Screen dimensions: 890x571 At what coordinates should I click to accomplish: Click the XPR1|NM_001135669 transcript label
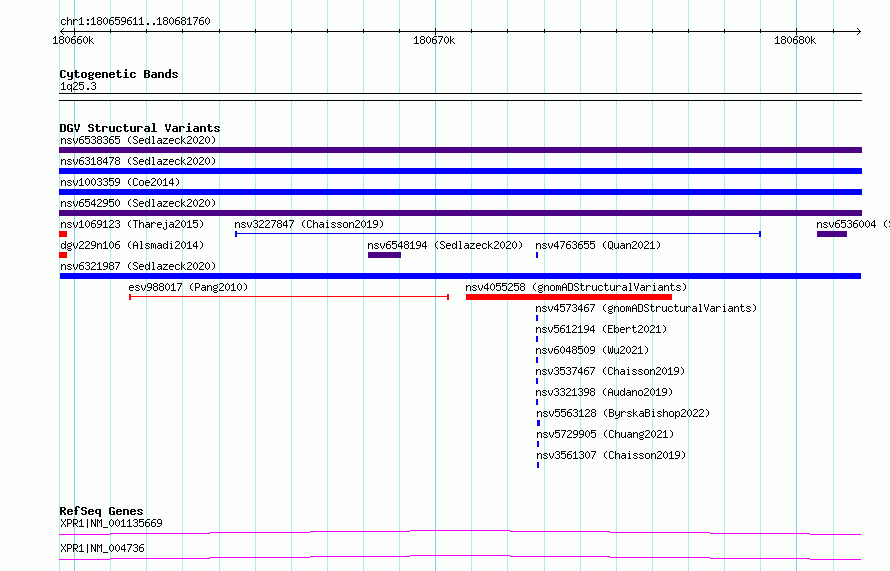[111, 523]
